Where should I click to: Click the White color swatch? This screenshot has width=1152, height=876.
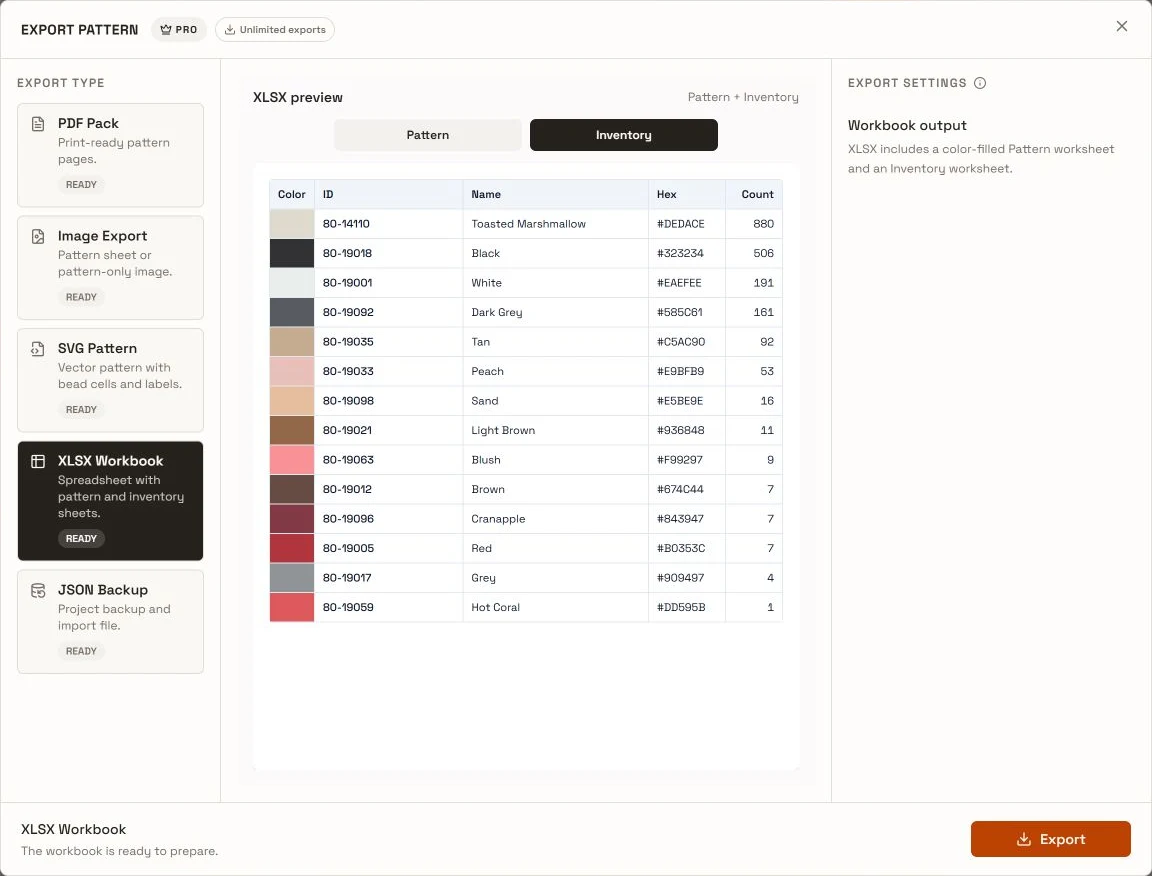[x=292, y=283]
